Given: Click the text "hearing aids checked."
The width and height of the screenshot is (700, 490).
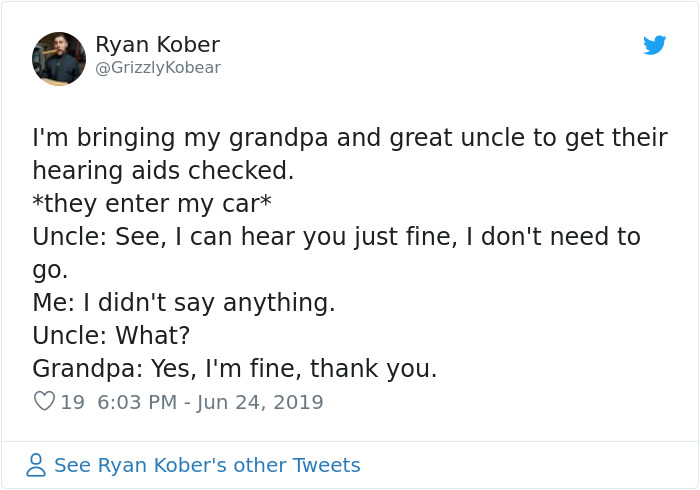Looking at the screenshot, I should coord(163,170).
